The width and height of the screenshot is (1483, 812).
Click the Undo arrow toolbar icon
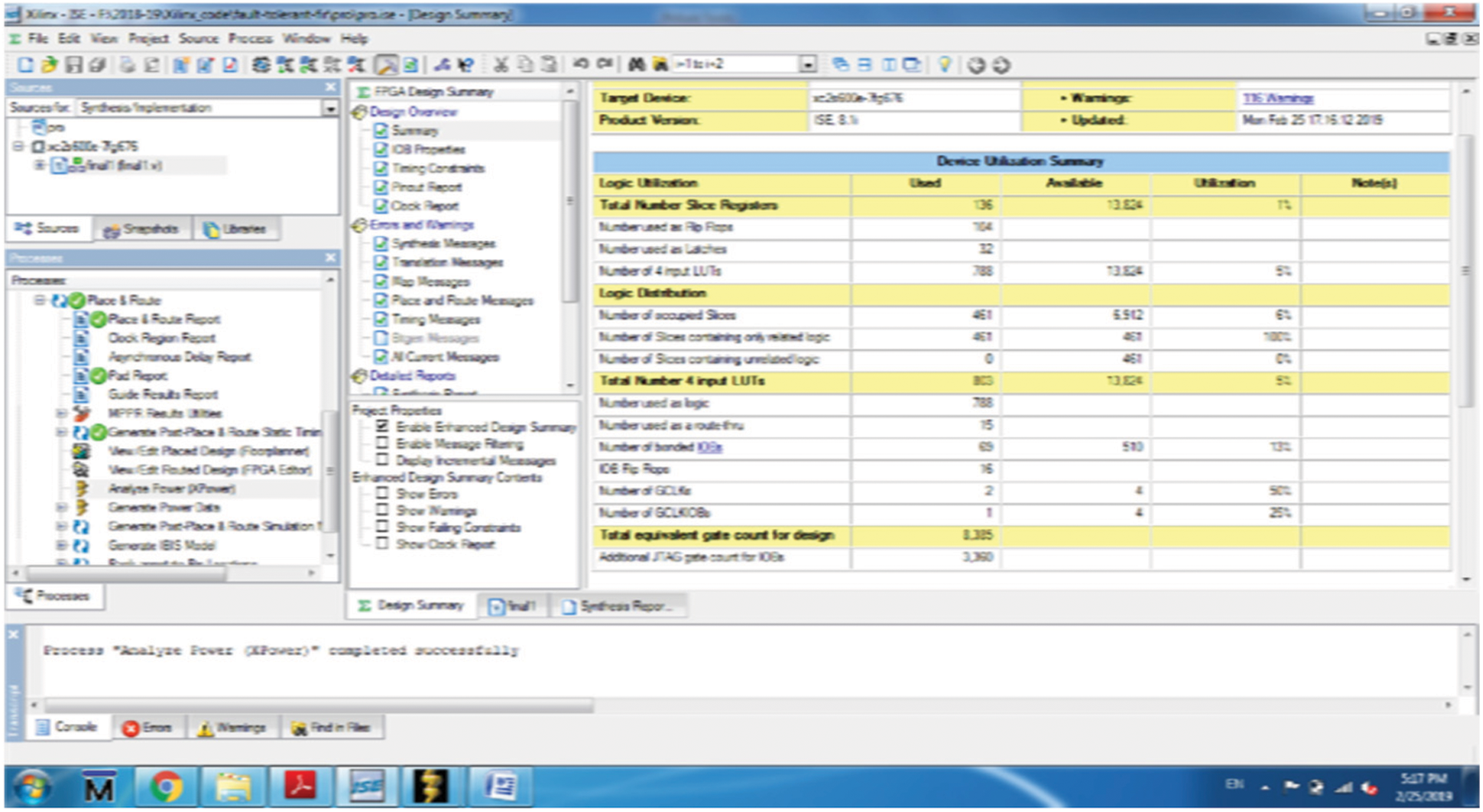[x=580, y=65]
